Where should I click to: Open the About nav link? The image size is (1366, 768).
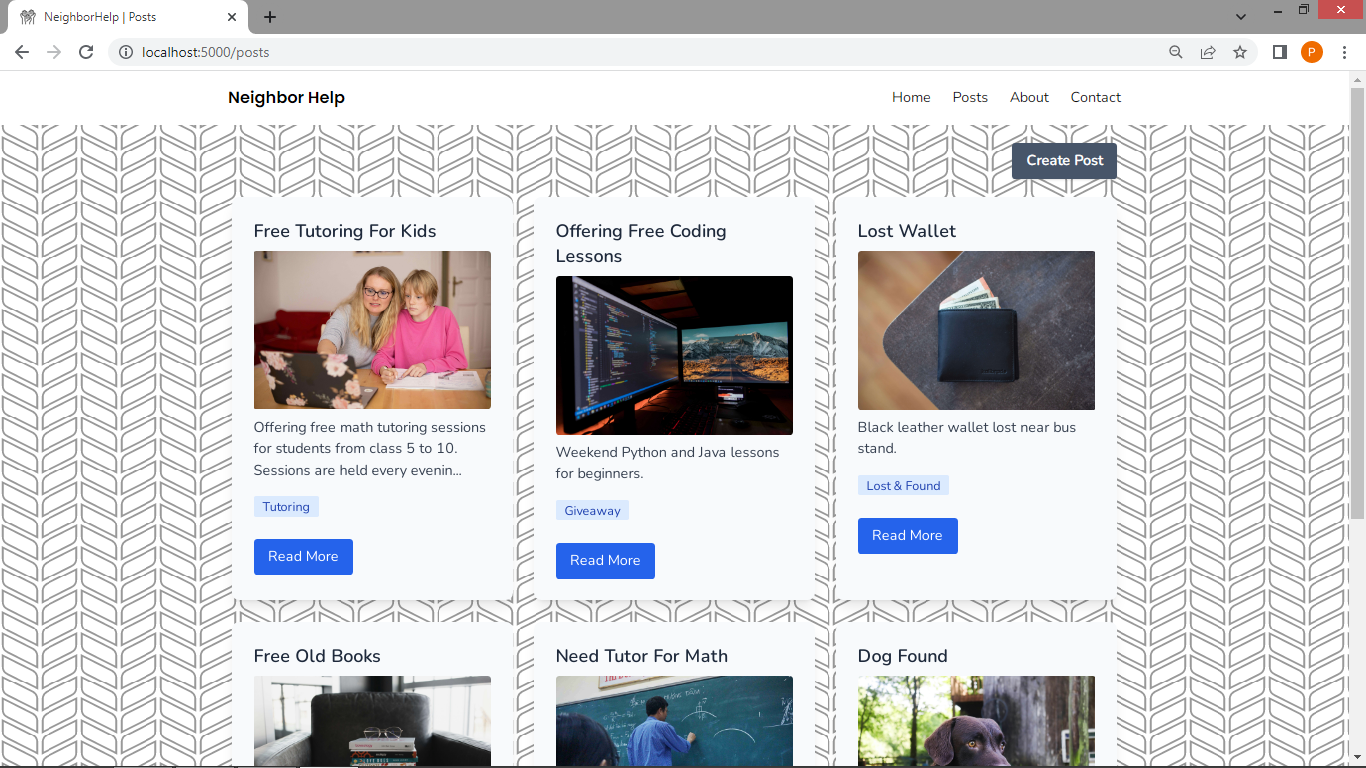1029,97
